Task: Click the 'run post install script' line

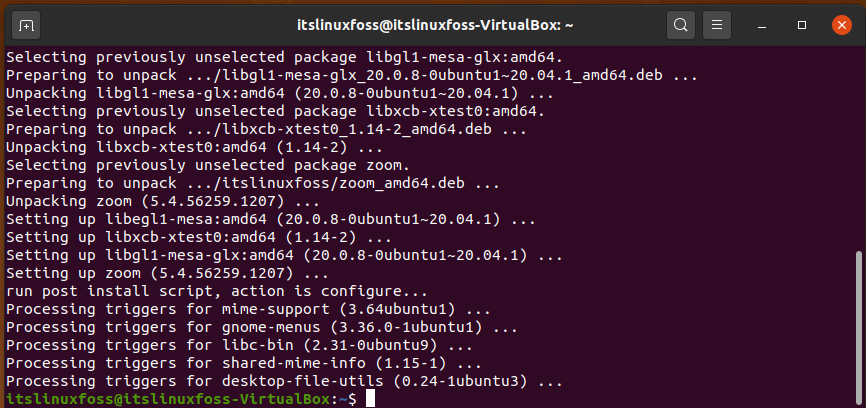Action: click(x=217, y=292)
